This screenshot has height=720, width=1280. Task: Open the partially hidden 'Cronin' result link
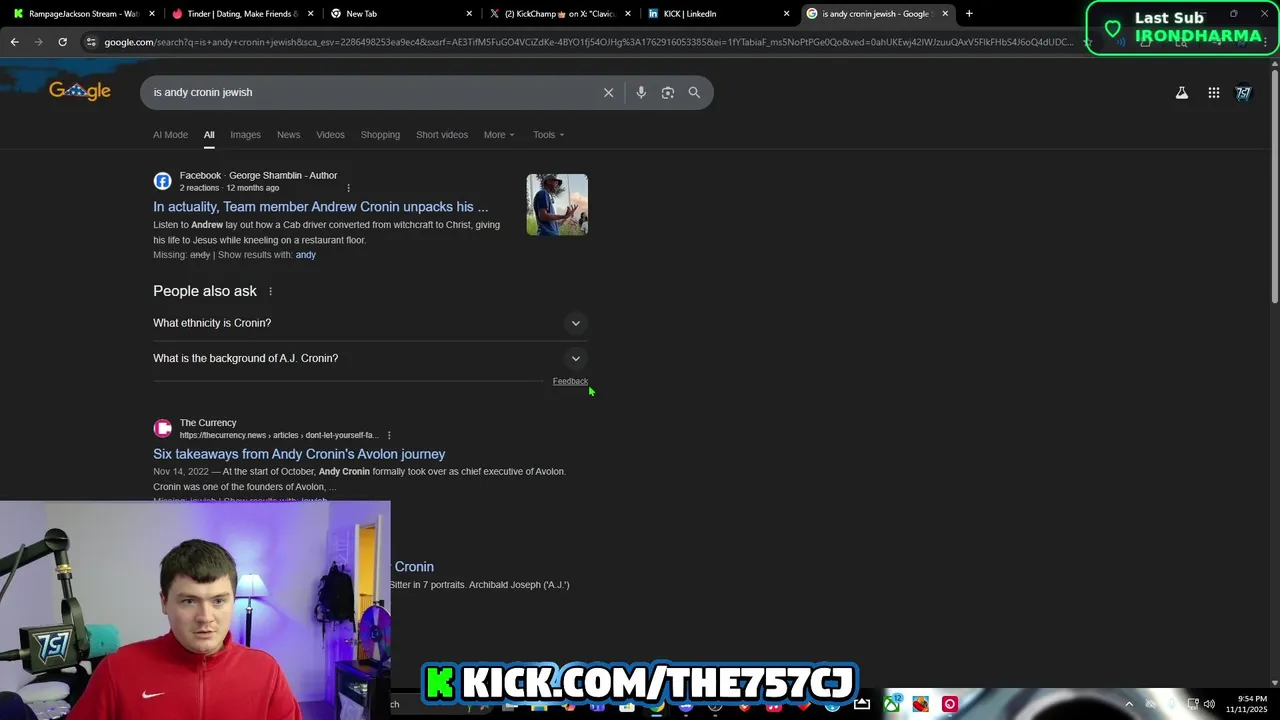coord(413,567)
